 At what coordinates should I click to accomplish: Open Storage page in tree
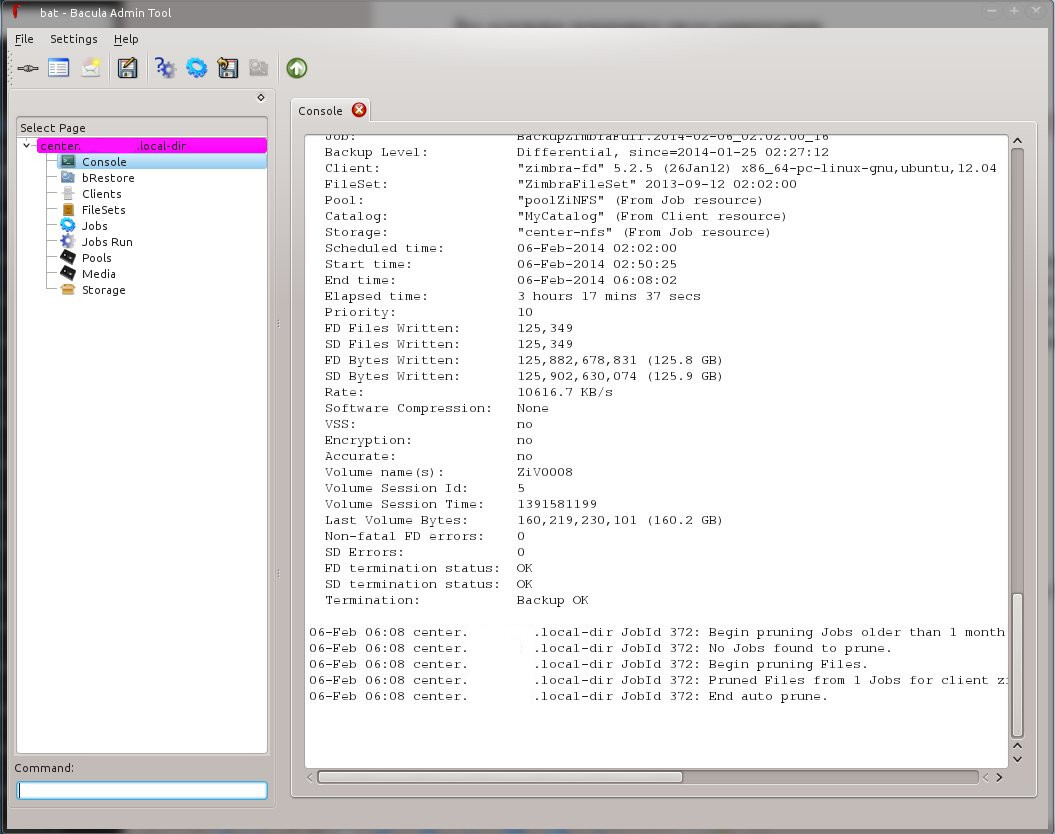click(103, 291)
